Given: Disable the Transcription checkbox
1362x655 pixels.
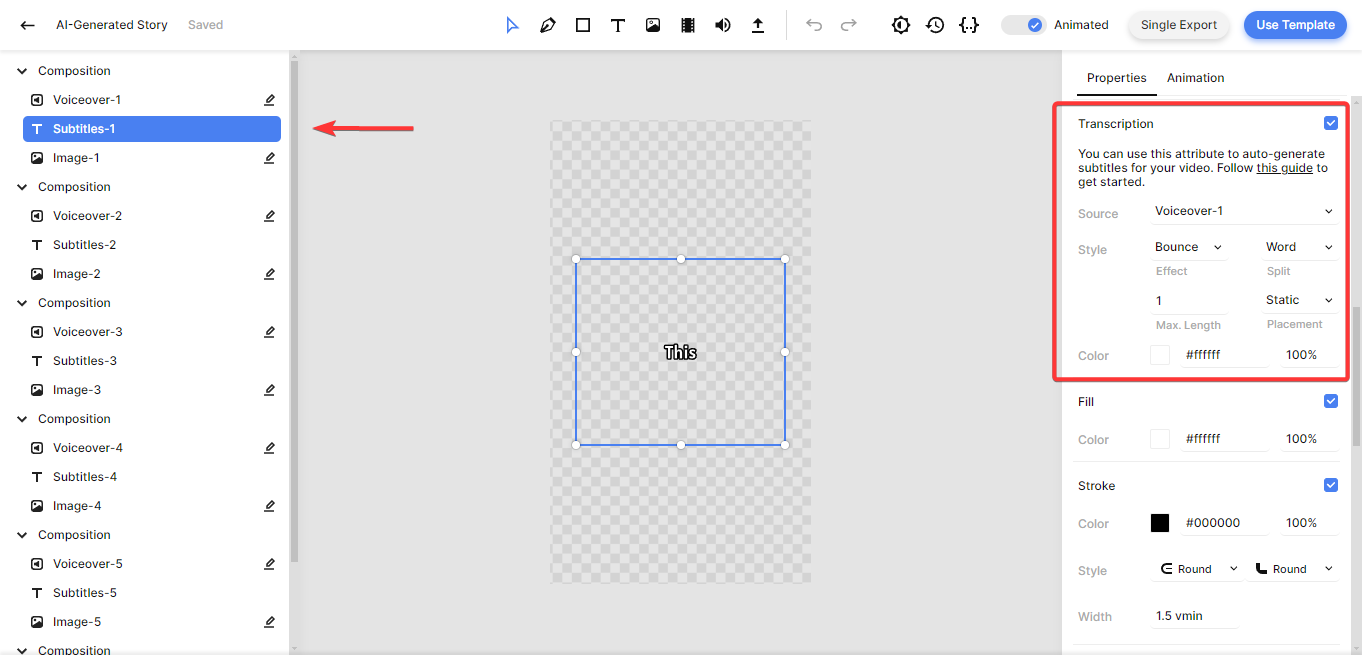Looking at the screenshot, I should coord(1330,123).
